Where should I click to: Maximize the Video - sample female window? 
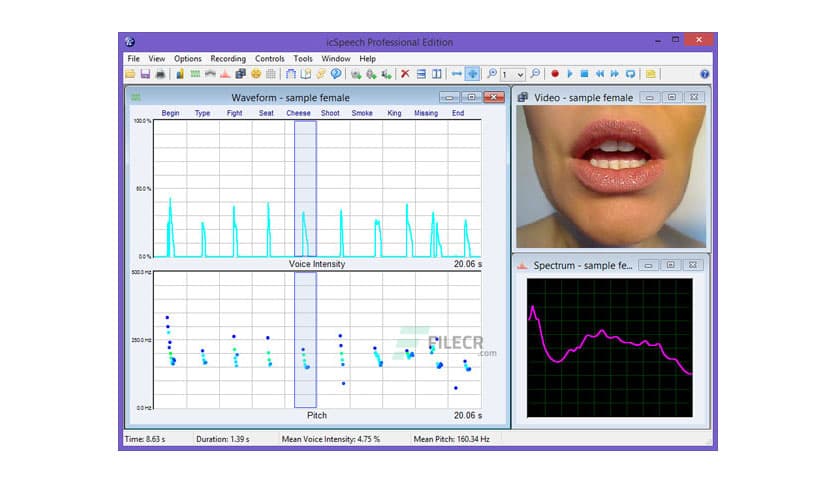click(672, 97)
